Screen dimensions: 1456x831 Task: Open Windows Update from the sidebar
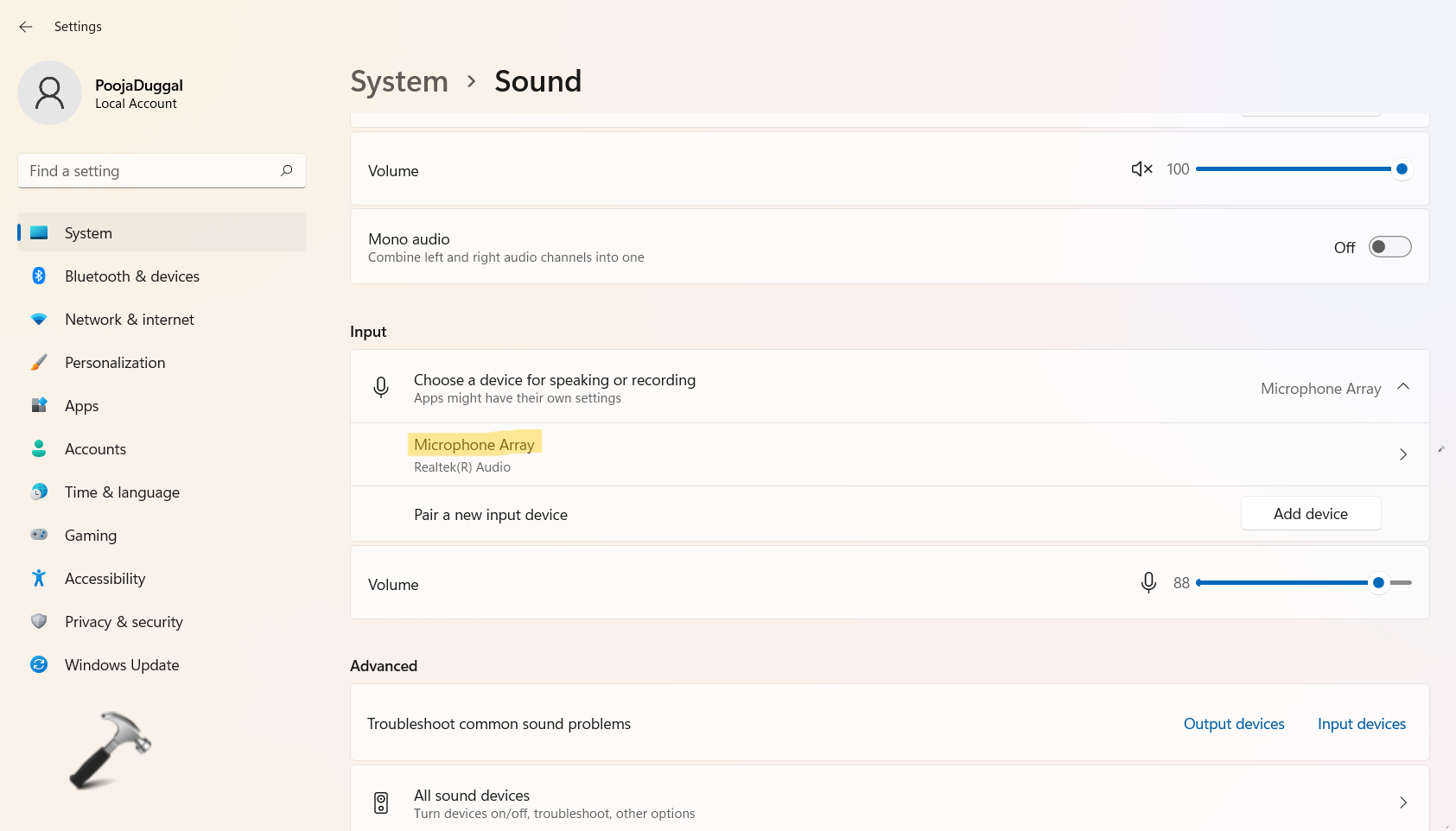pos(122,665)
